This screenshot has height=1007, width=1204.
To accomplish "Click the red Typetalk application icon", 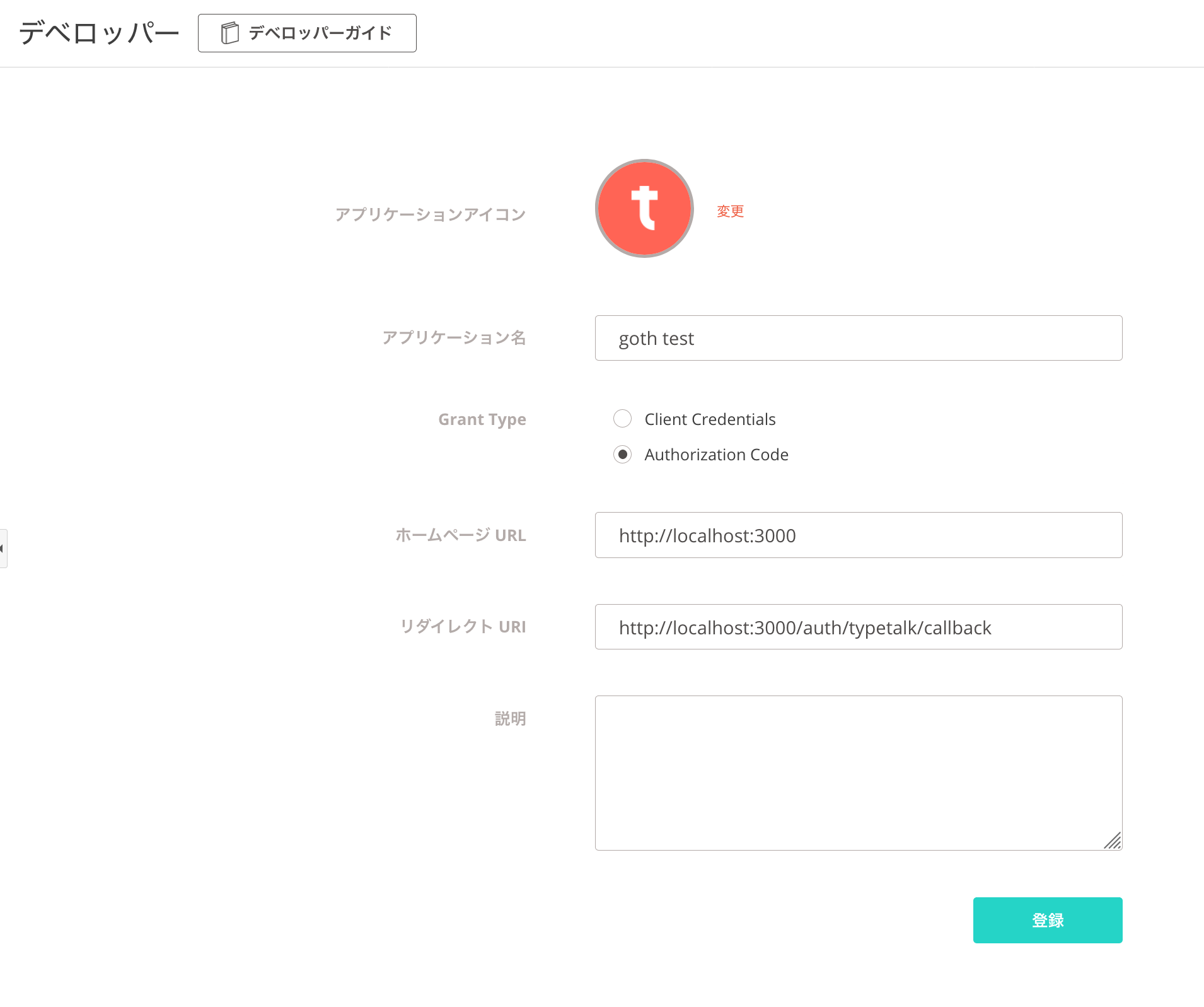I will (644, 208).
